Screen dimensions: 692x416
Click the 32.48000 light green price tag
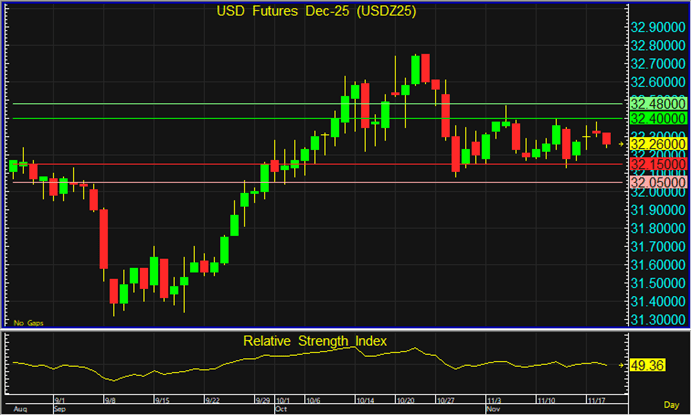[657, 103]
